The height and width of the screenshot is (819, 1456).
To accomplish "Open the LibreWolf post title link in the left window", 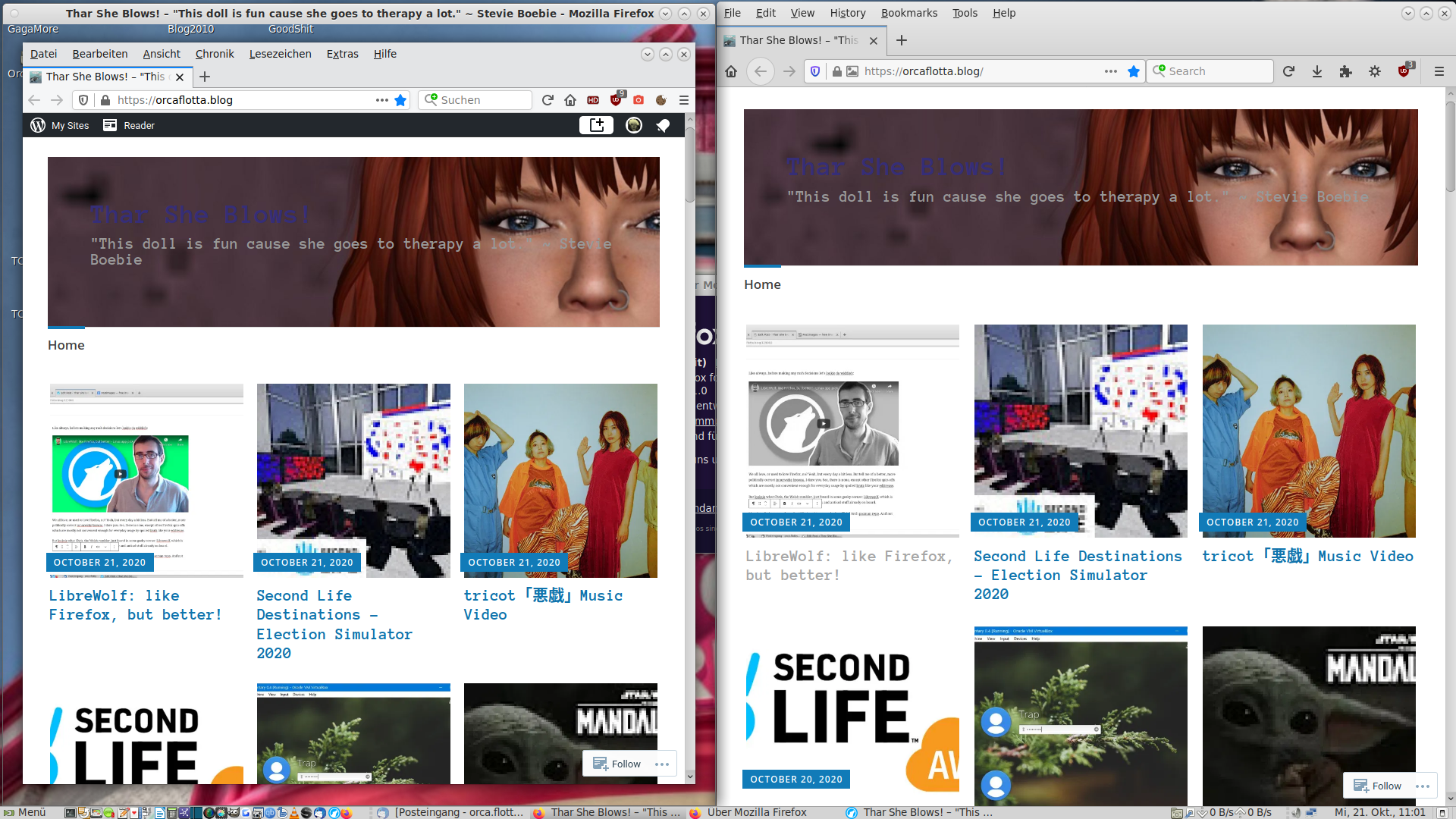I will click(x=135, y=605).
